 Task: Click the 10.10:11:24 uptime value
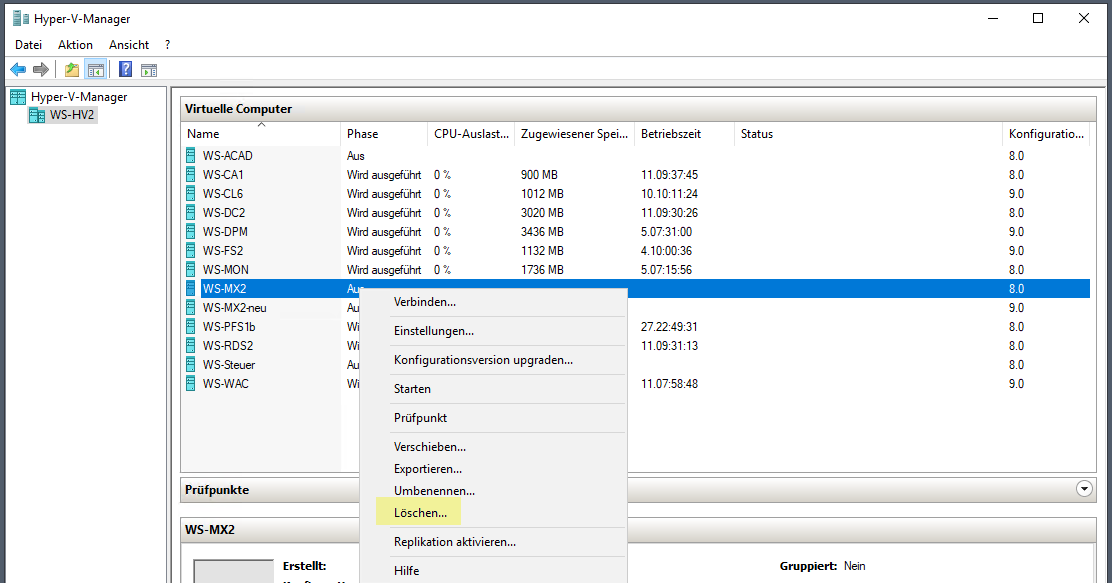[669, 194]
